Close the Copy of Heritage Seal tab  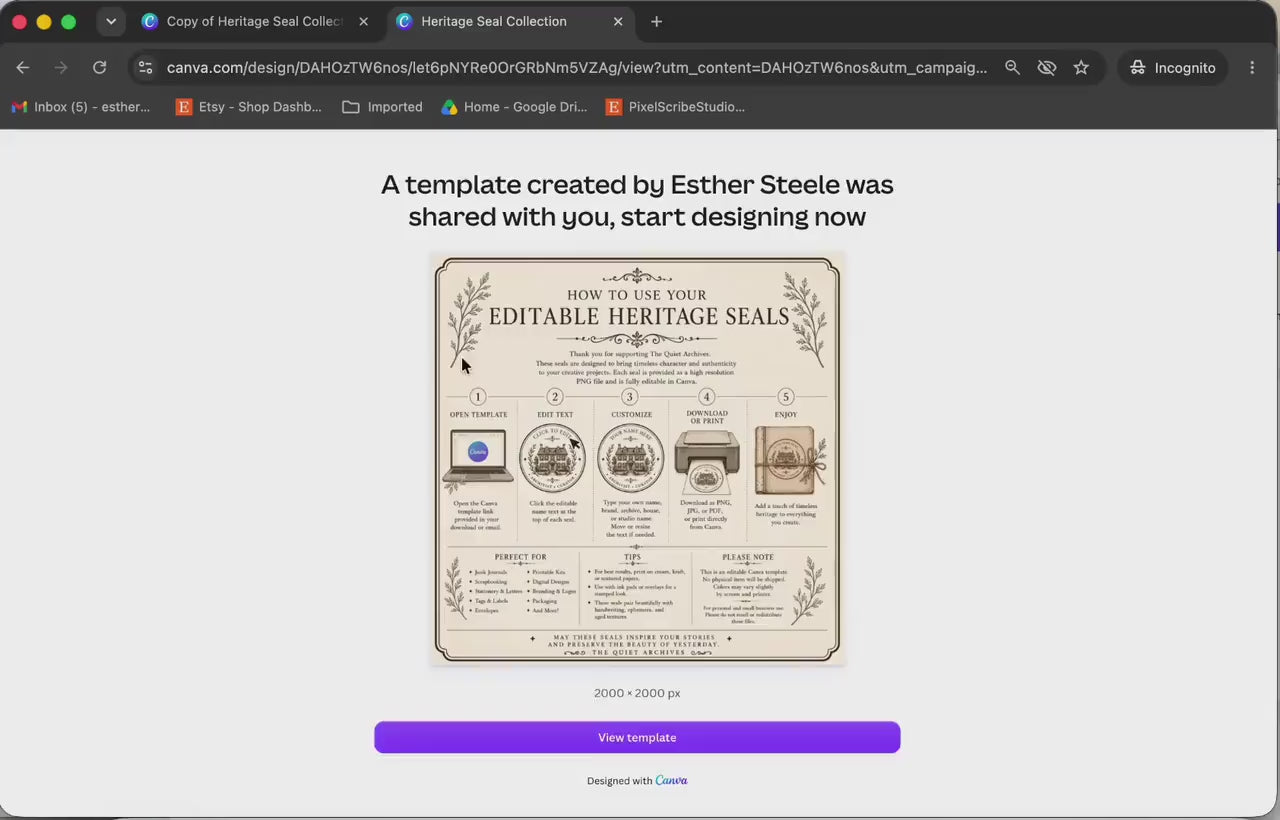(x=363, y=21)
